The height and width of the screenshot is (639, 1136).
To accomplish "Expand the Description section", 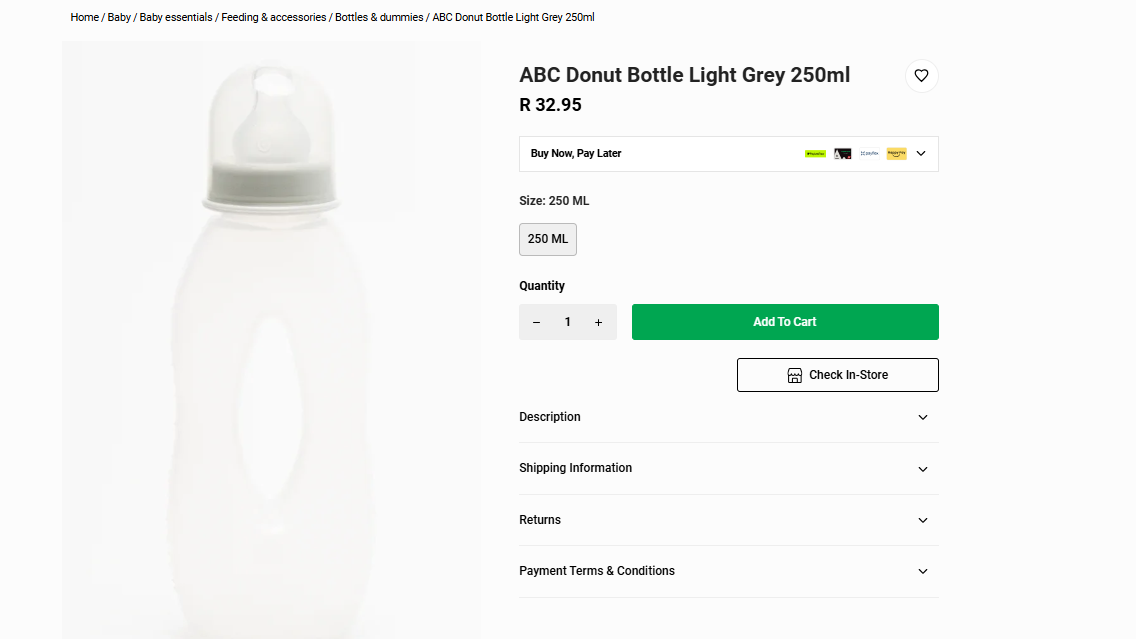I will click(922, 417).
